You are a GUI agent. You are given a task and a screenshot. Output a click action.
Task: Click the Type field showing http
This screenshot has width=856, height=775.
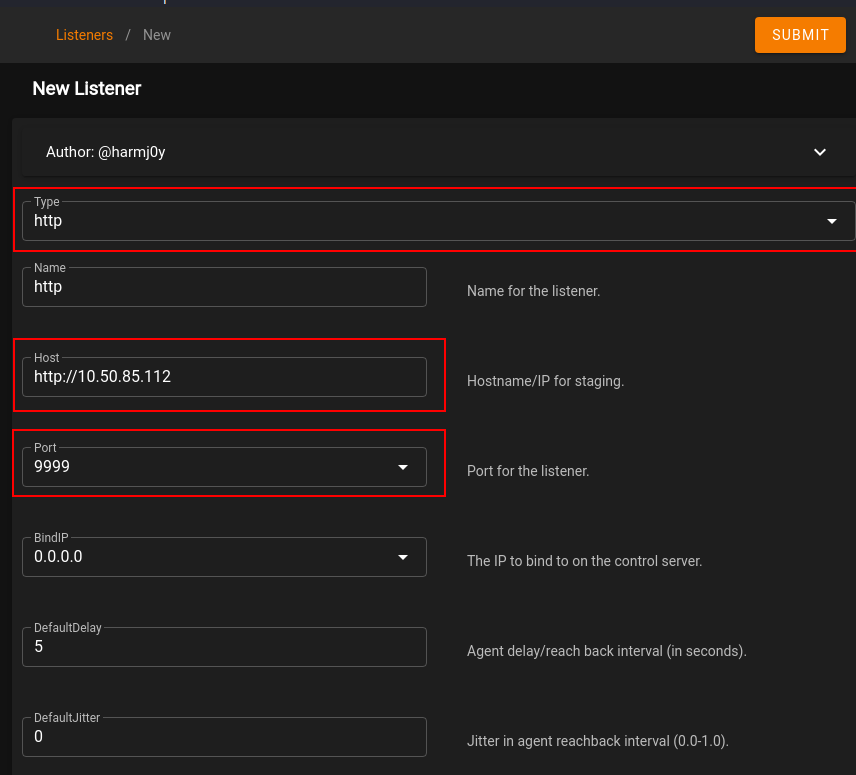400,221
